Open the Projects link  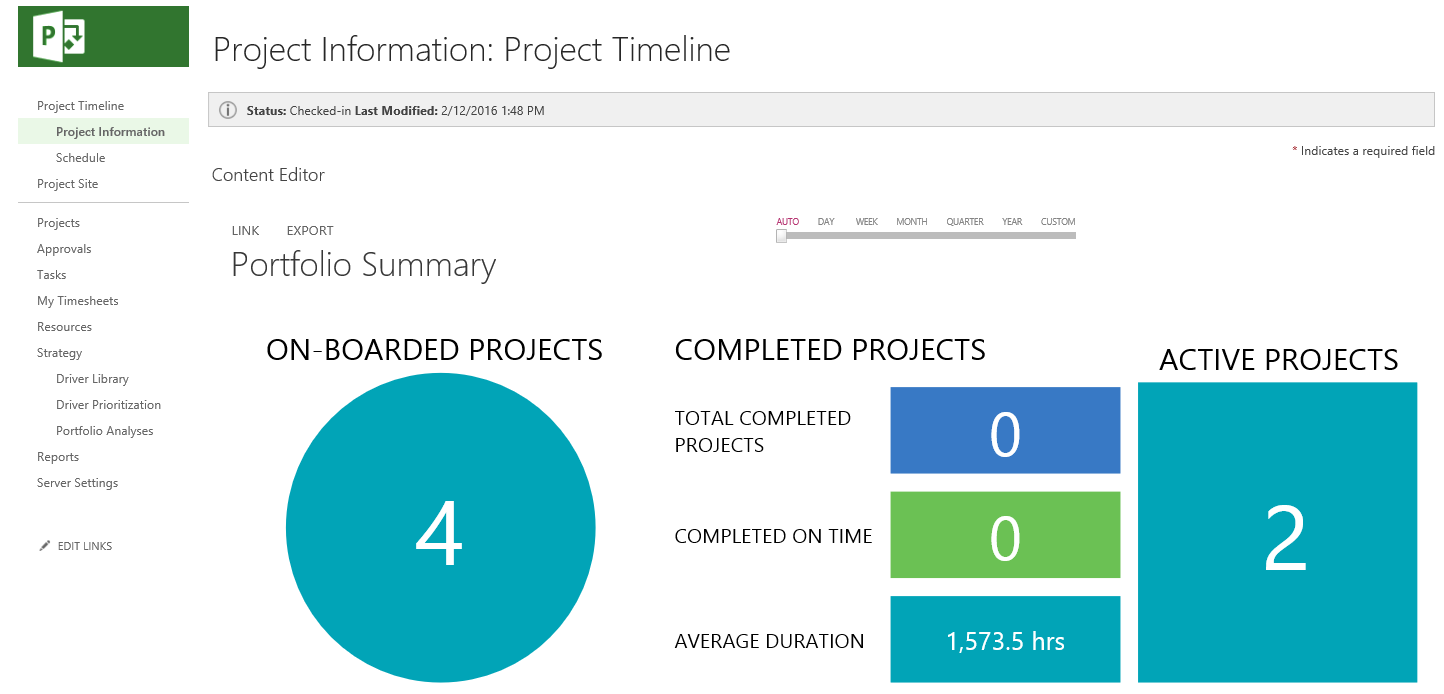58,223
